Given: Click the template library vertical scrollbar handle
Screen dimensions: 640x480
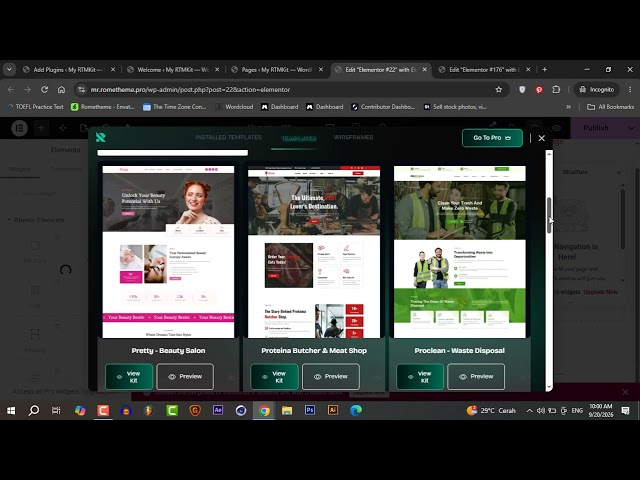Looking at the screenshot, I should 549,215.
